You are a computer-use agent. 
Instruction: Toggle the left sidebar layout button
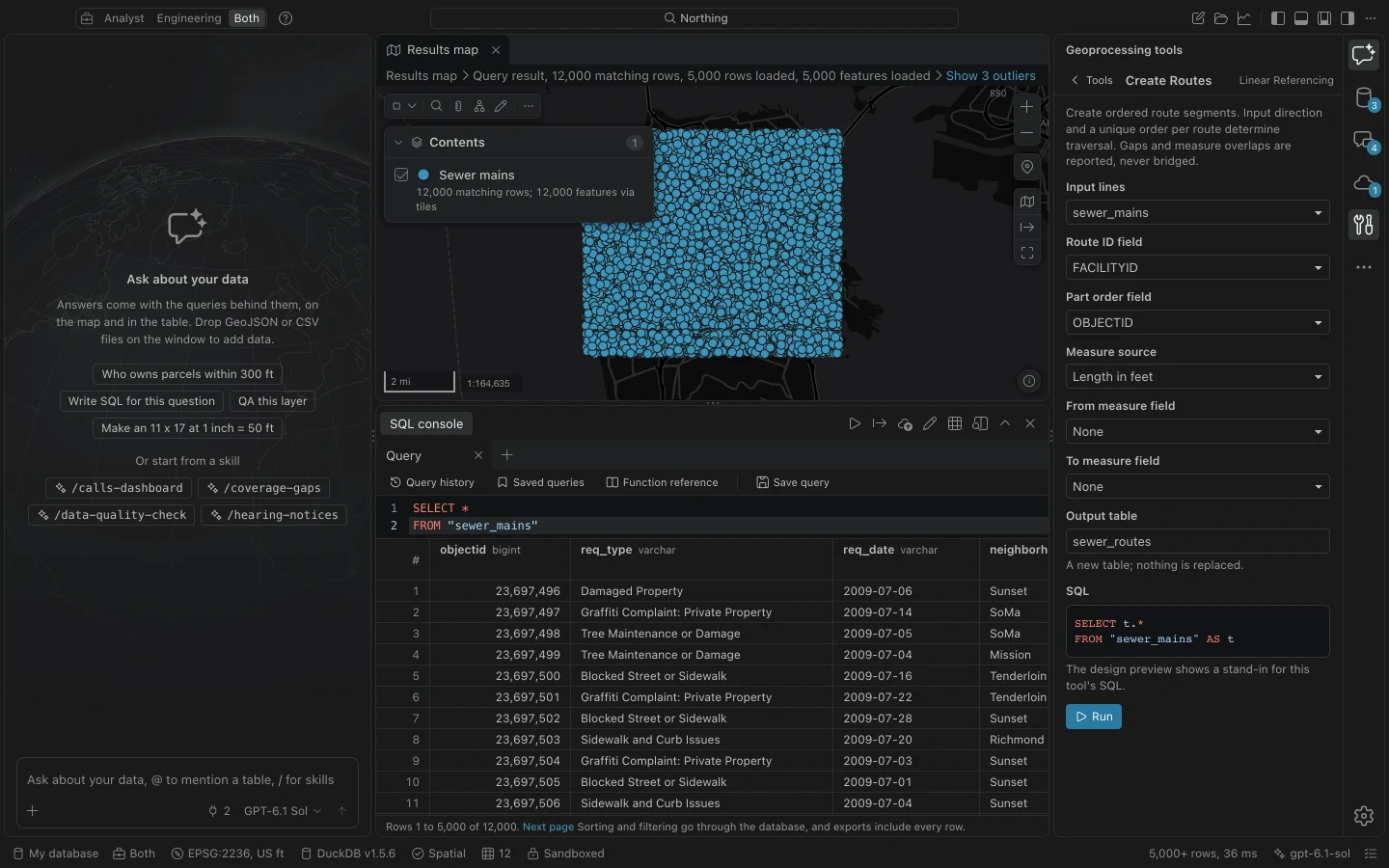1278,18
